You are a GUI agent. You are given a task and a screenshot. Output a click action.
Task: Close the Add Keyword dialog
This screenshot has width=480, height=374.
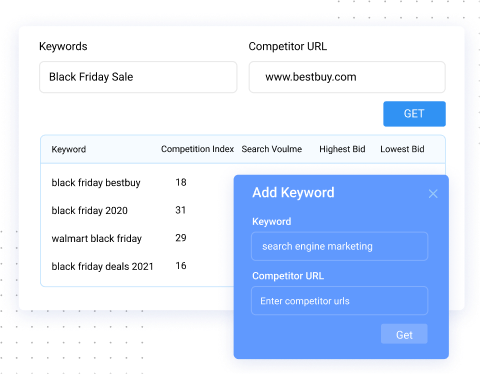click(x=433, y=194)
